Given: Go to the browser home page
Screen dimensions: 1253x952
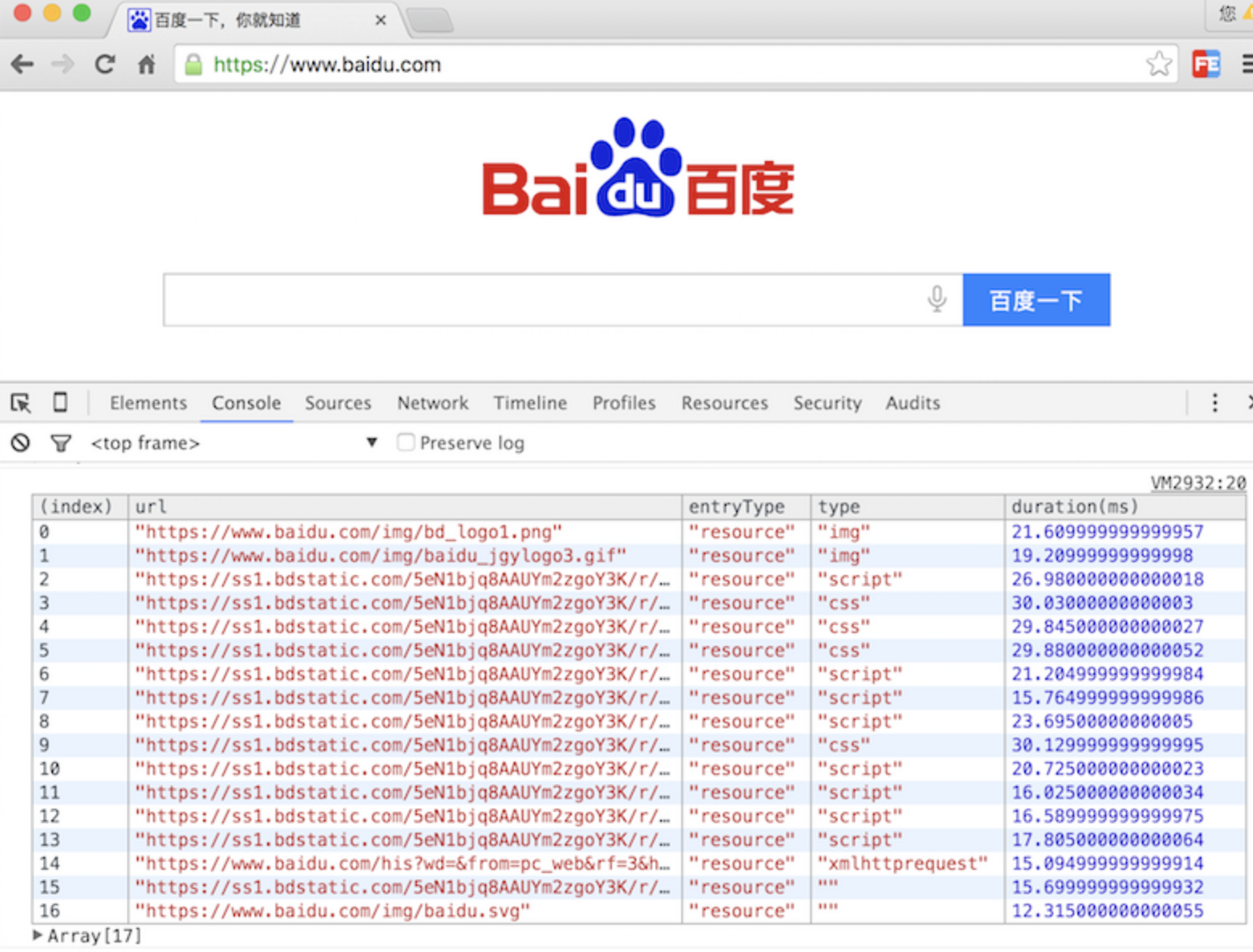Looking at the screenshot, I should pyautogui.click(x=147, y=64).
